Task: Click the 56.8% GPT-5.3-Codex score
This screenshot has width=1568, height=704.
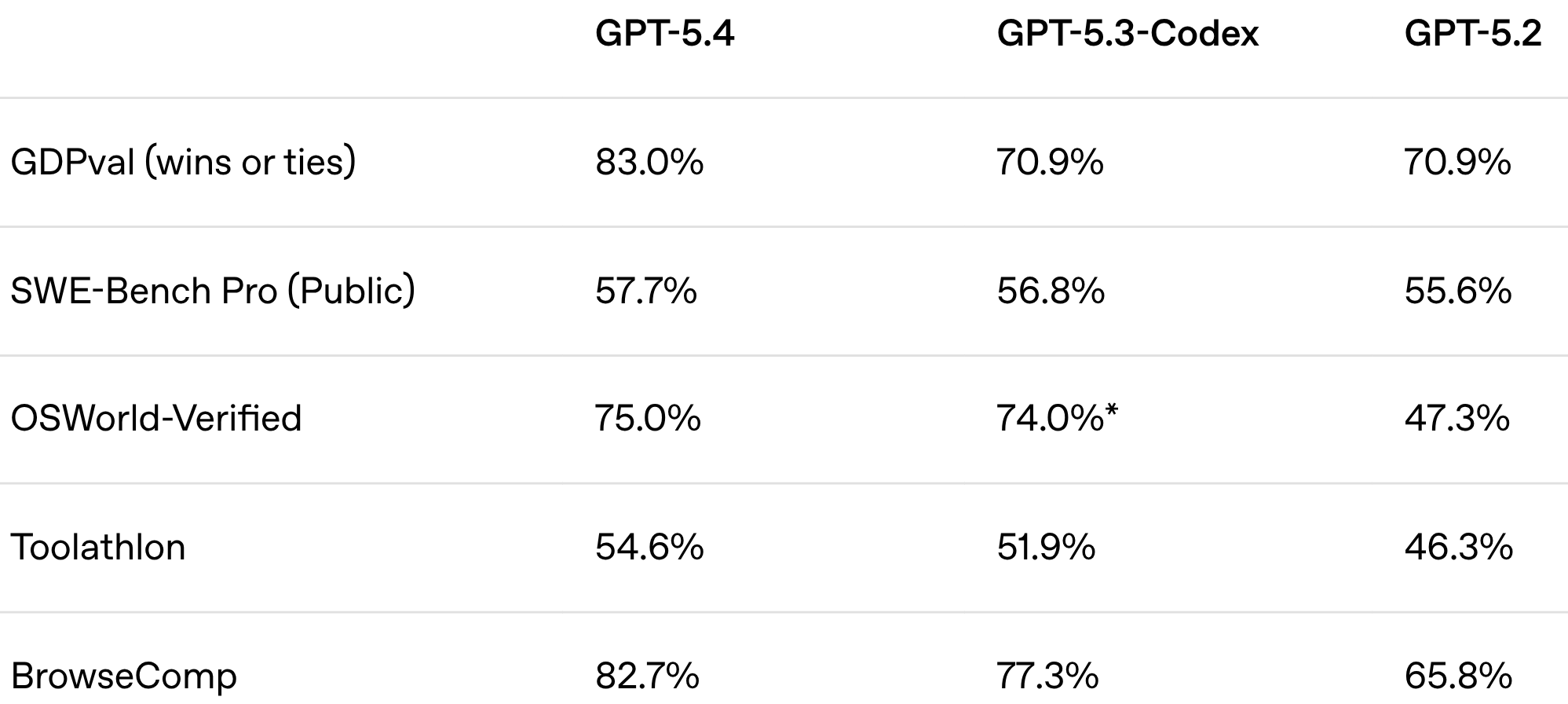Action: pyautogui.click(x=1051, y=291)
